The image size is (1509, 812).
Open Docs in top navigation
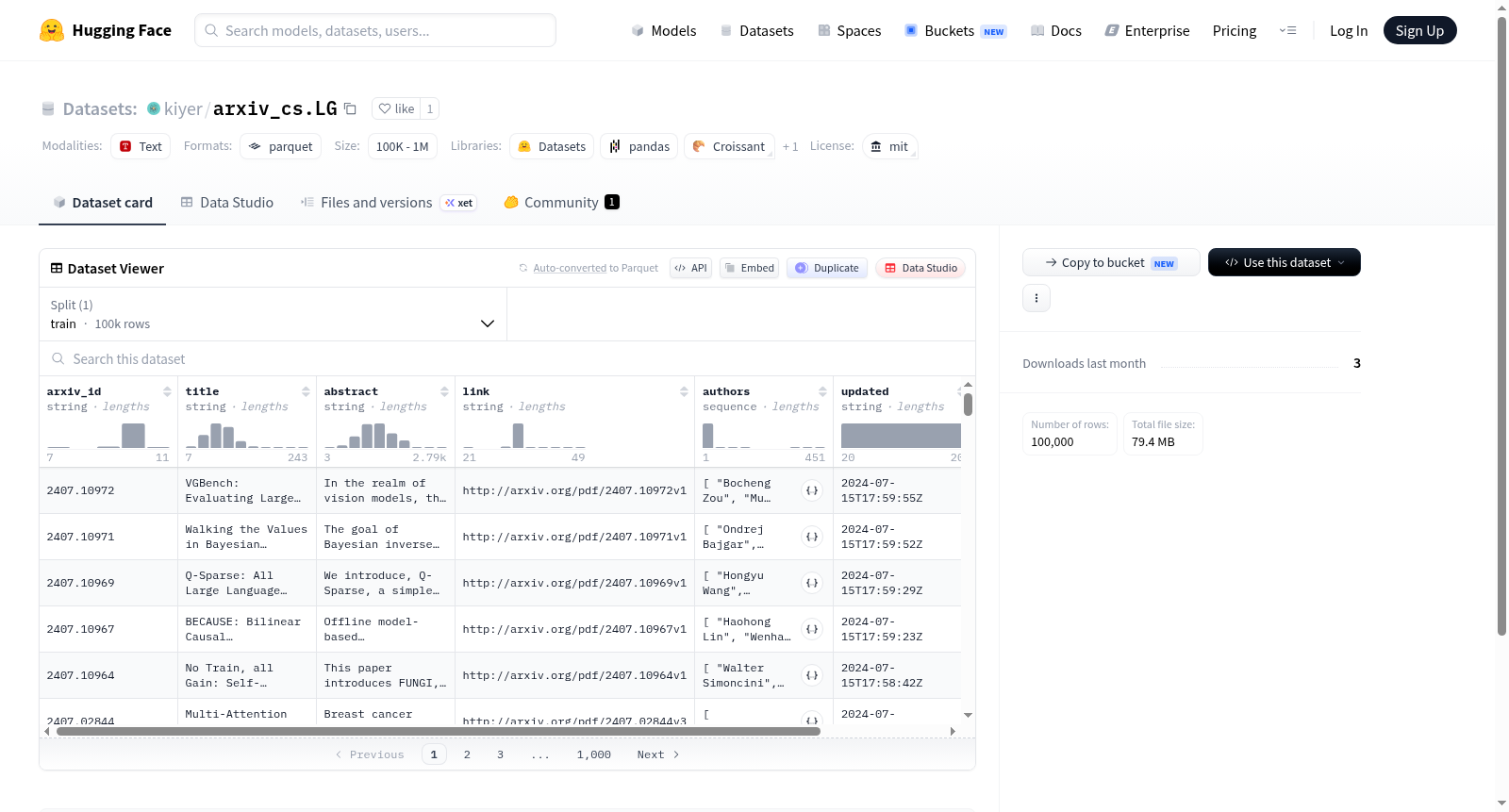click(1055, 30)
